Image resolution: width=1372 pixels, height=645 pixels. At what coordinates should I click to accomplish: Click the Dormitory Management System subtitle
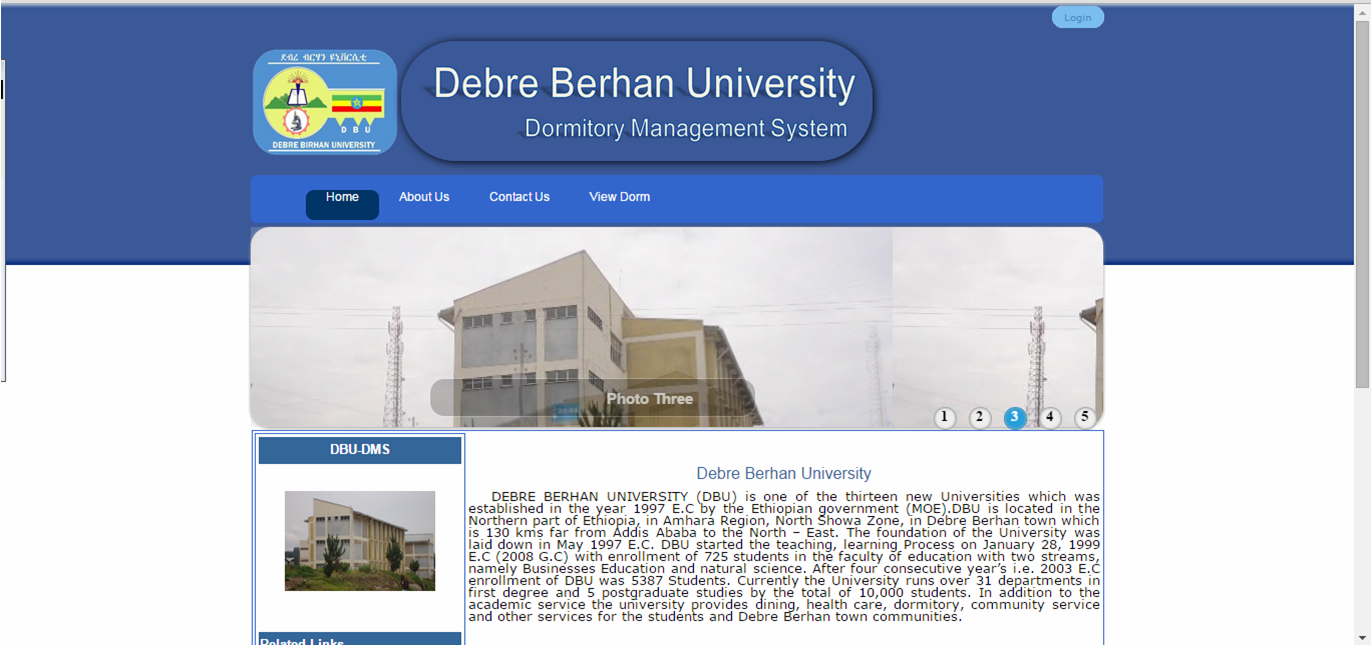tap(686, 129)
